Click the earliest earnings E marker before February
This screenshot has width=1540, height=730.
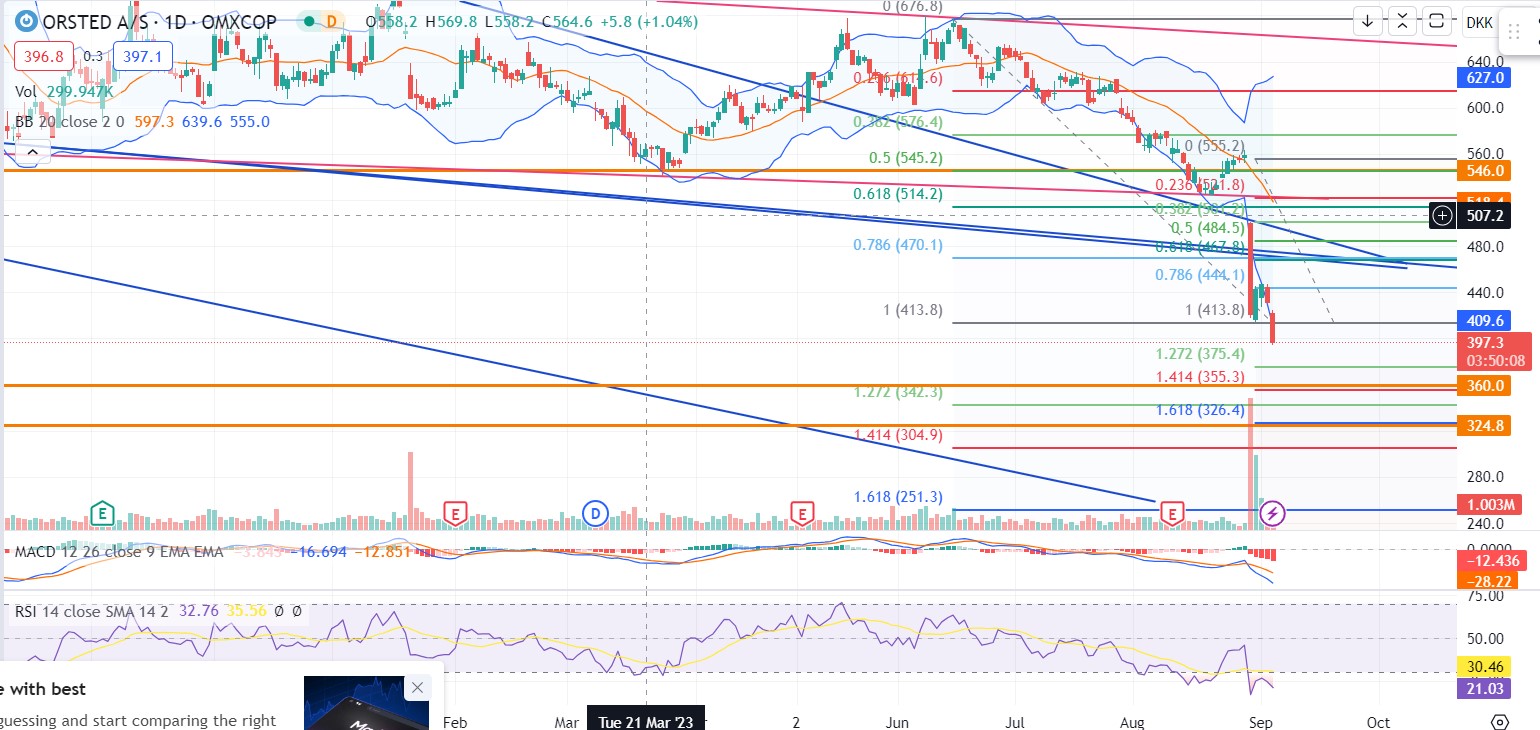101,514
